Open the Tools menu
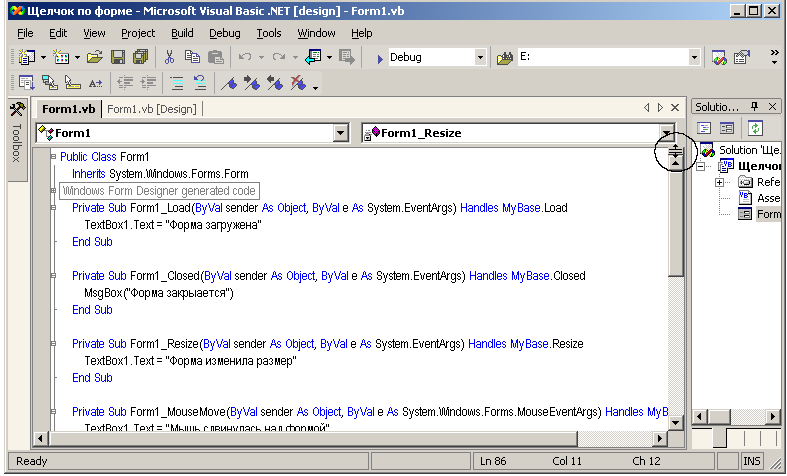 pyautogui.click(x=269, y=33)
